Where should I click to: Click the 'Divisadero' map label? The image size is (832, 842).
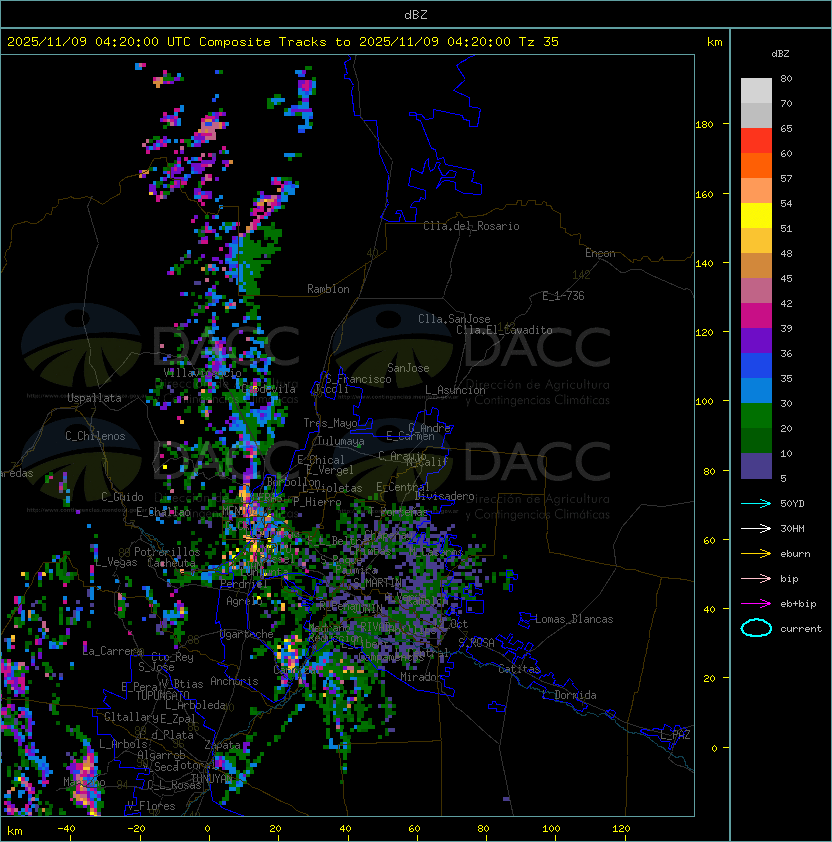(x=445, y=496)
